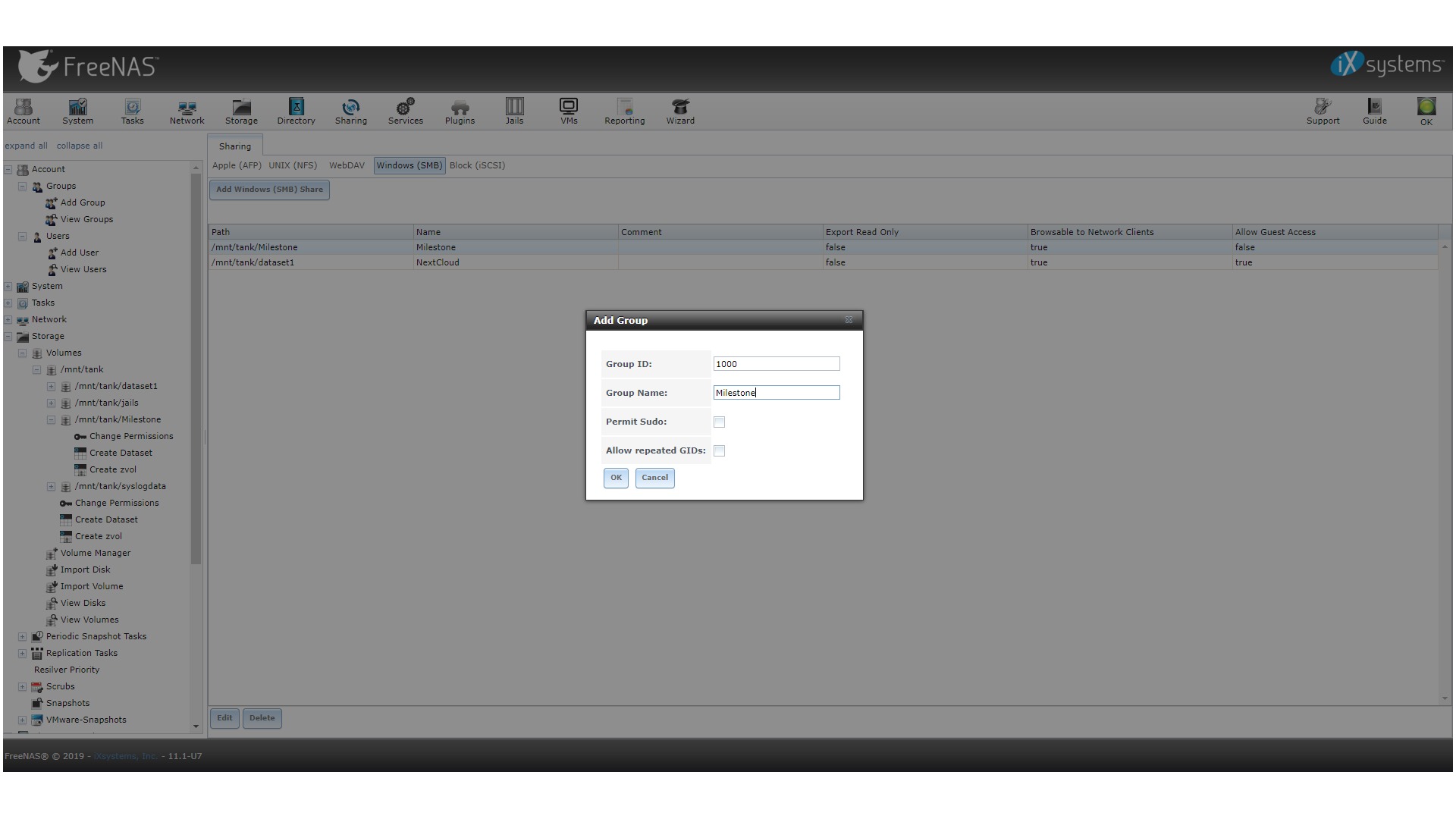Screen dimensions: 1456x819
Task: Open the Account toolbar icon
Action: [x=24, y=111]
